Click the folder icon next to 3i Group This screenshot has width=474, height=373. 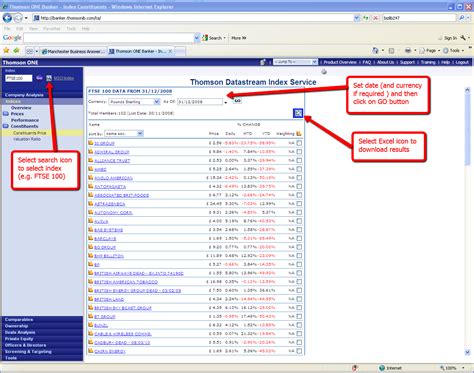91,143
